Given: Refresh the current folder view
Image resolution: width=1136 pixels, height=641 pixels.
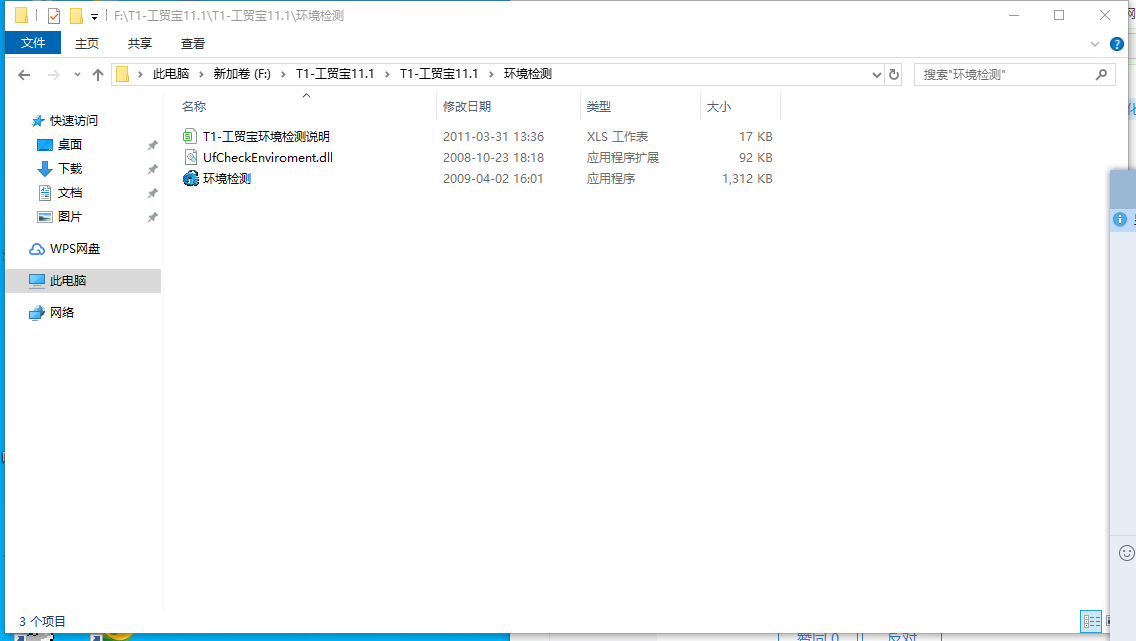Looking at the screenshot, I should click(x=894, y=75).
